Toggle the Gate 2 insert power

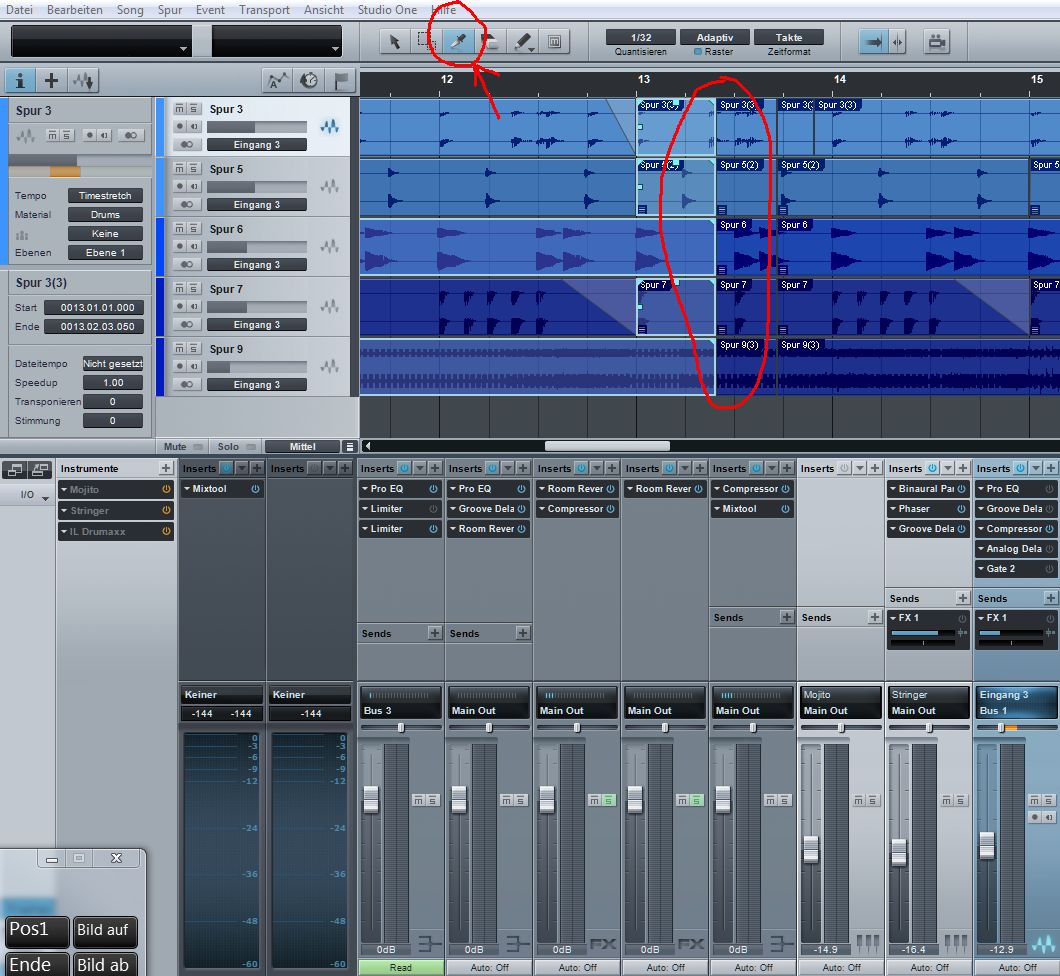(1049, 569)
